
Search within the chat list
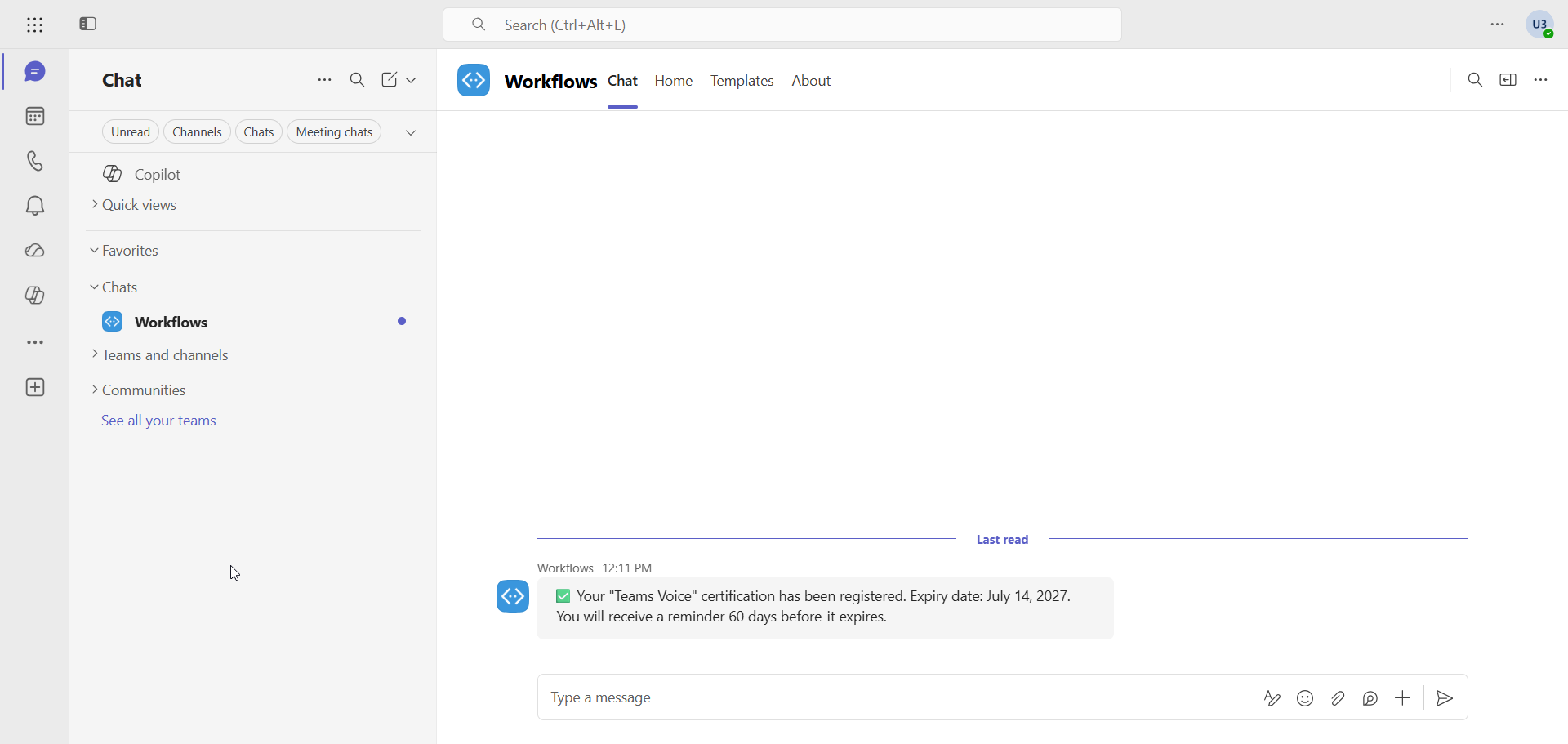point(358,80)
